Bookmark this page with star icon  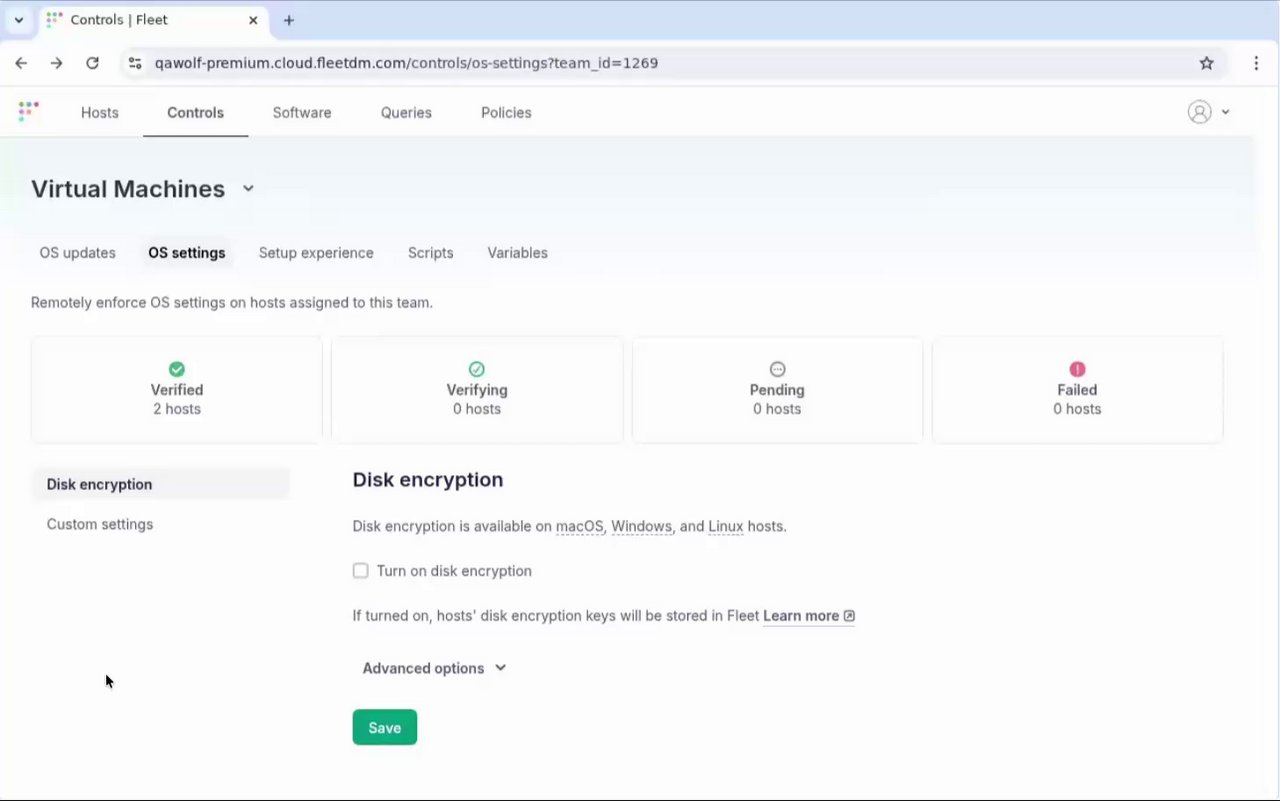pos(1206,63)
